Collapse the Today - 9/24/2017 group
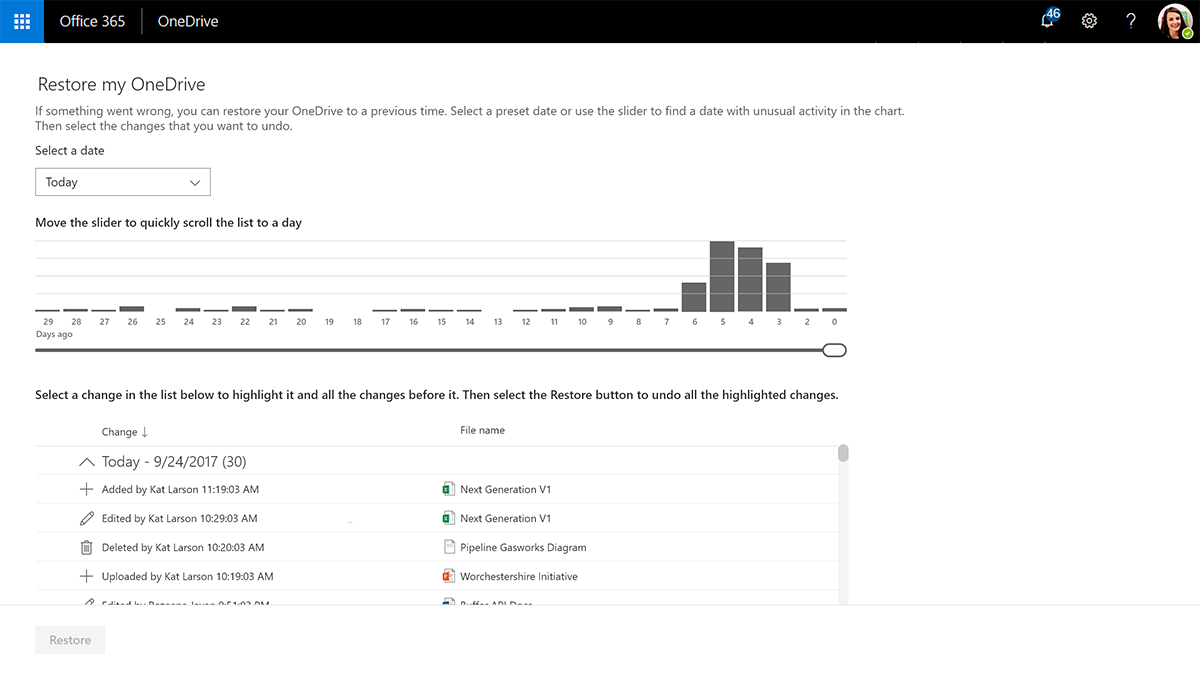Viewport: 1200px width, 675px height. [86, 462]
